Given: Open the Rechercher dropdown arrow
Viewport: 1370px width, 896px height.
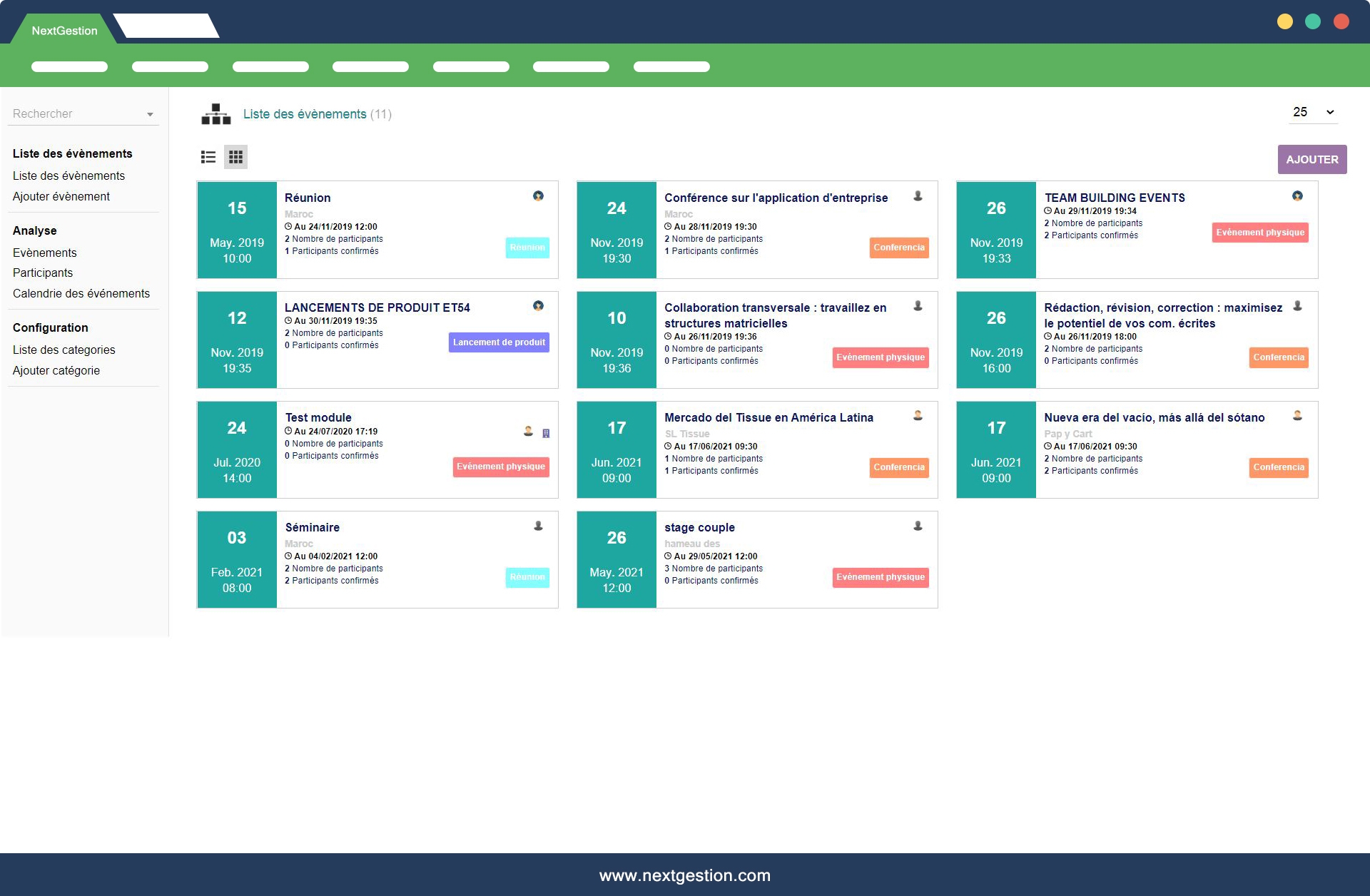Looking at the screenshot, I should click(150, 115).
